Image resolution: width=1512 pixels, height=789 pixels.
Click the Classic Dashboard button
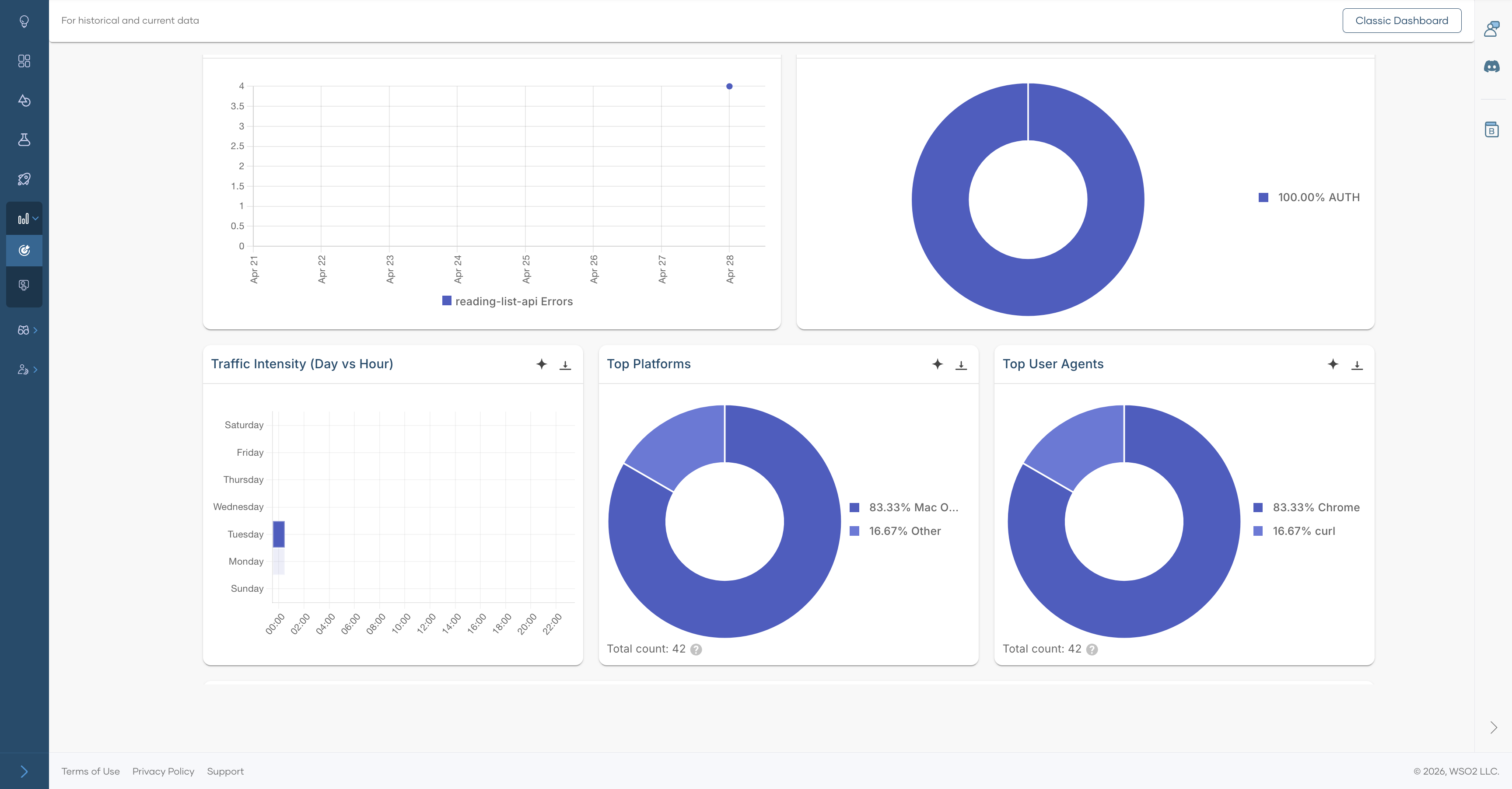(x=1401, y=21)
